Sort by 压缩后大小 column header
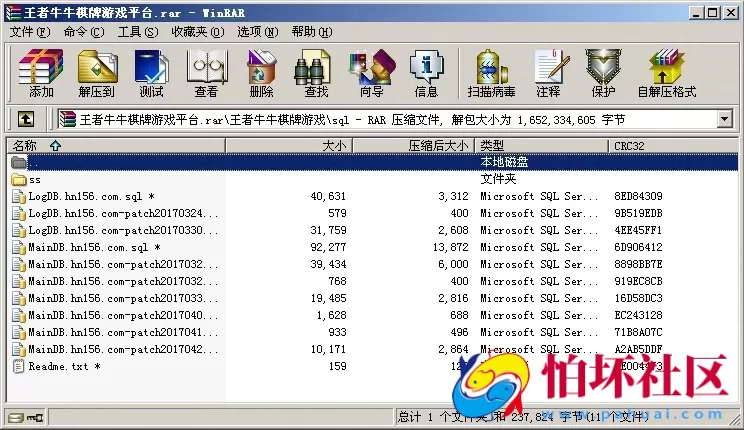The image size is (744, 430). coord(437,146)
